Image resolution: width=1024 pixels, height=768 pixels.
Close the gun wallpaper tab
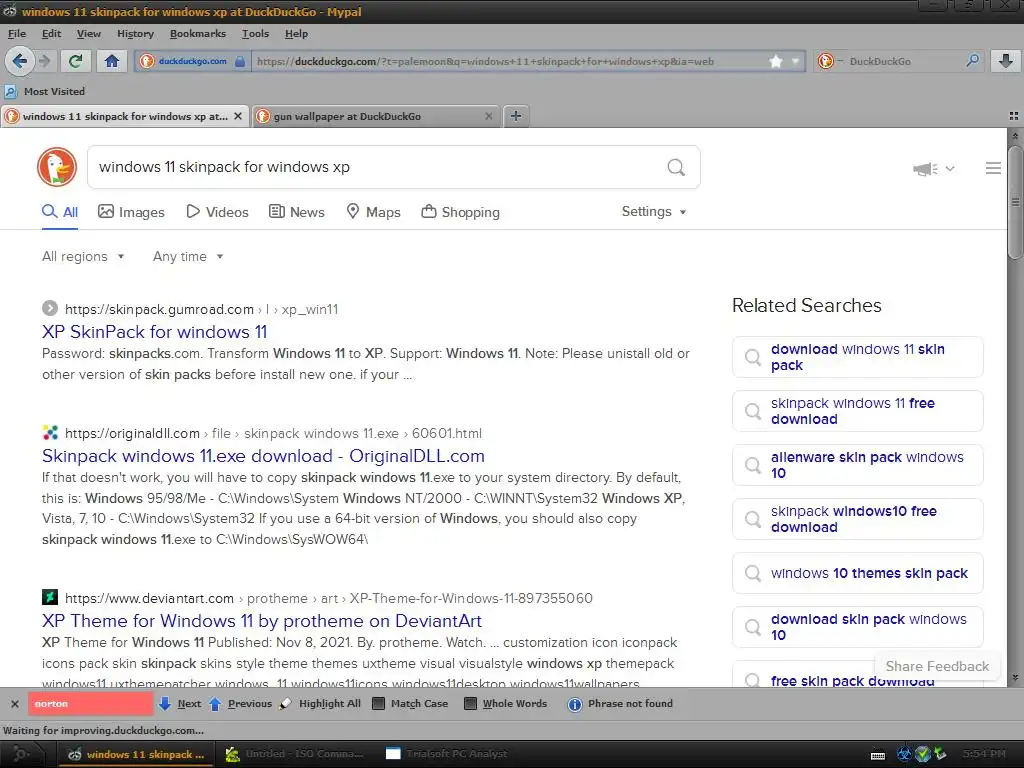click(488, 116)
